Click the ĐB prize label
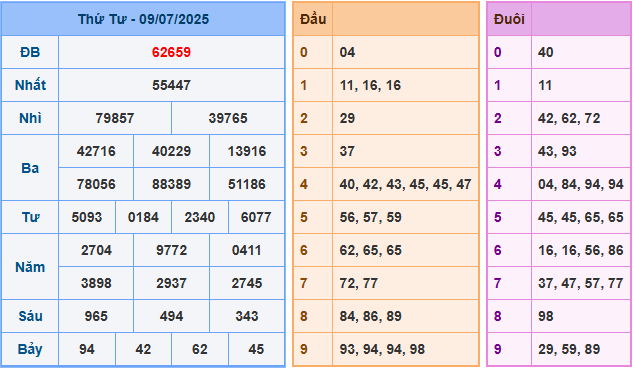Image resolution: width=633 pixels, height=368 pixels. click(30, 52)
